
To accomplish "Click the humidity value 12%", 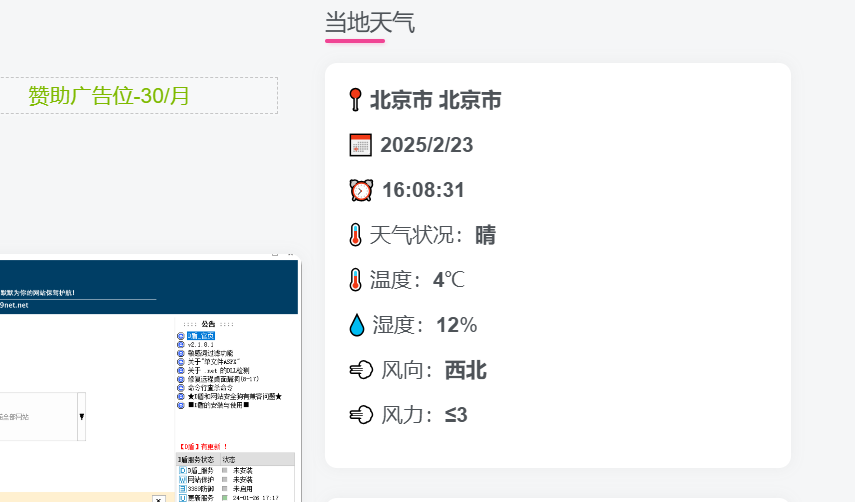I will coord(456,325).
